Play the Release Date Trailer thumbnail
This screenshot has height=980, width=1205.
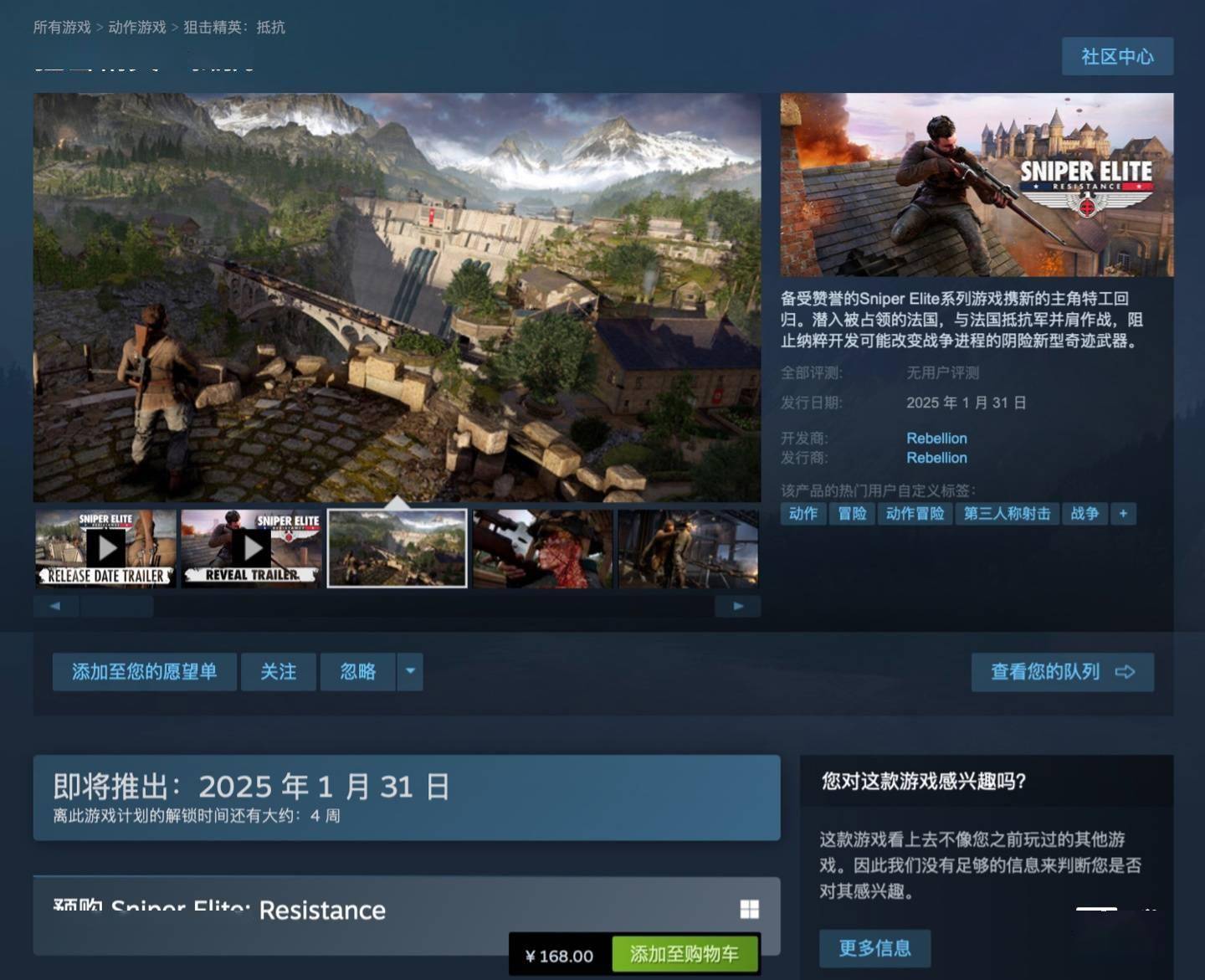(x=105, y=548)
